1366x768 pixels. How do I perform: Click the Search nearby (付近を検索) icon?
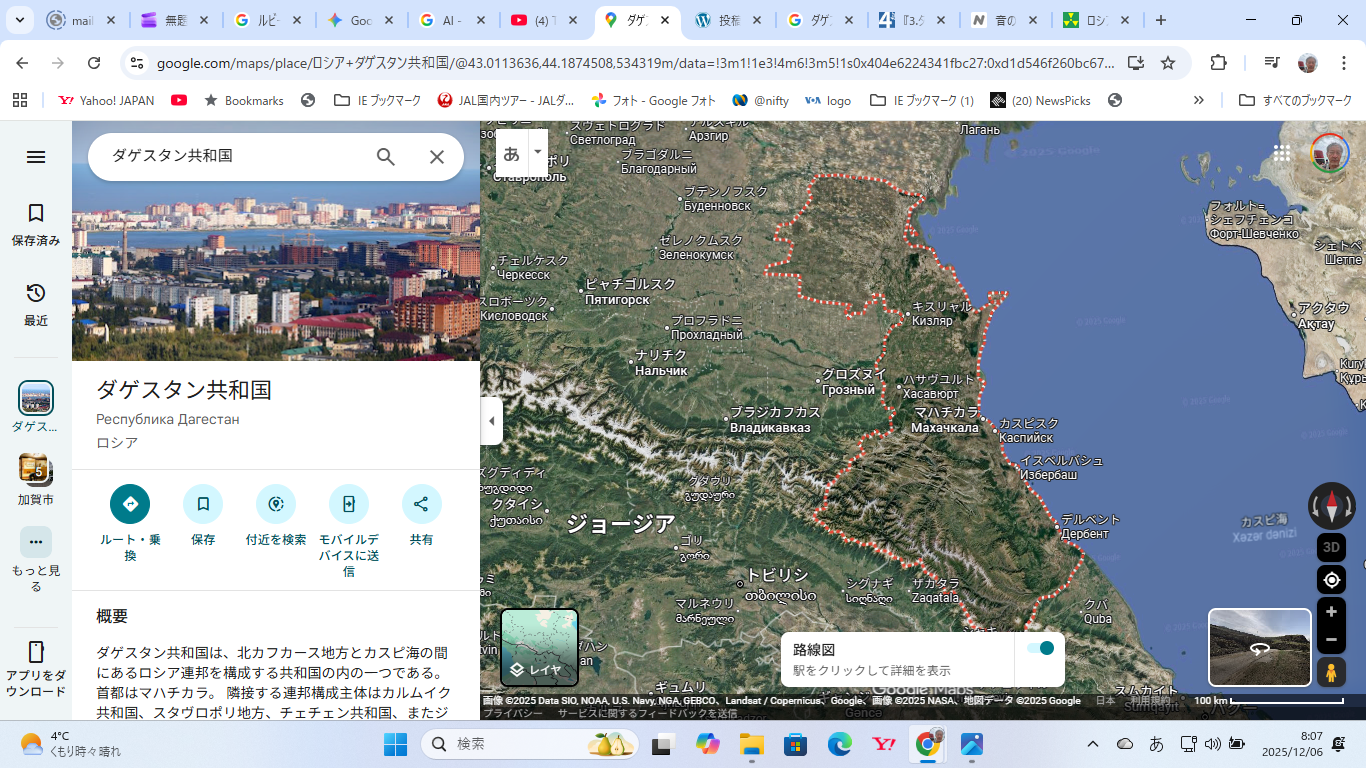pyautogui.click(x=276, y=504)
